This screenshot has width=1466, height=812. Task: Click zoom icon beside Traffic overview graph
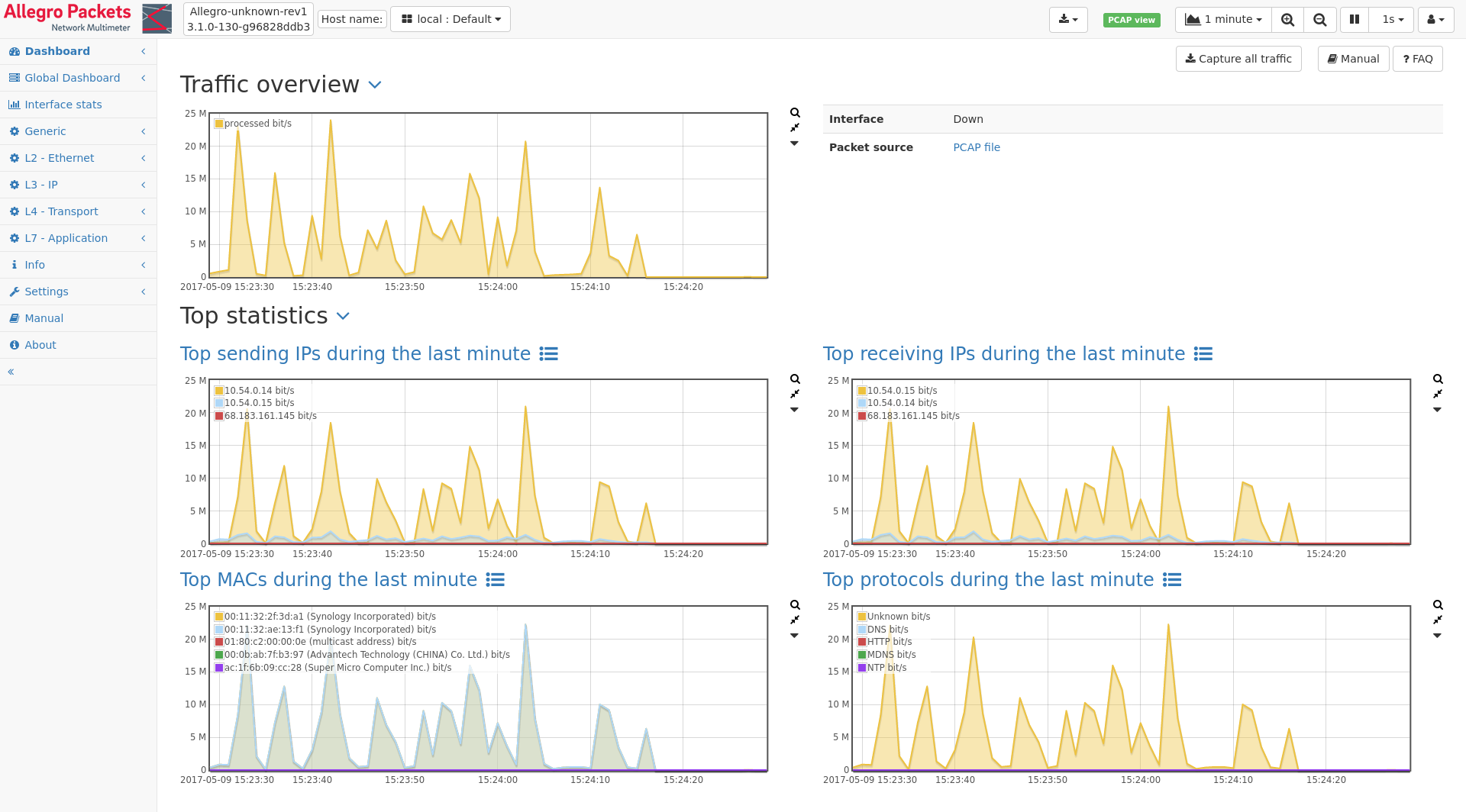(x=795, y=113)
